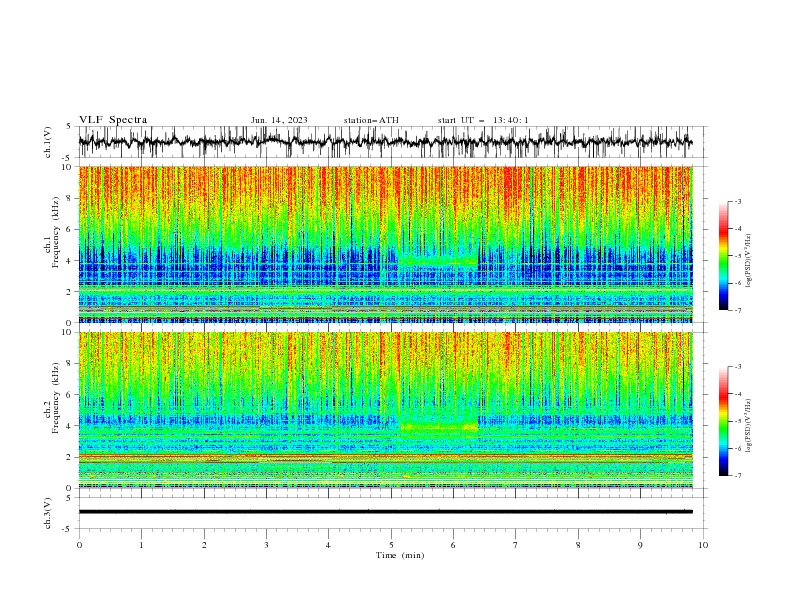This screenshot has width=792, height=612.
Task: Click time axis tick label 5
Action: point(391,545)
